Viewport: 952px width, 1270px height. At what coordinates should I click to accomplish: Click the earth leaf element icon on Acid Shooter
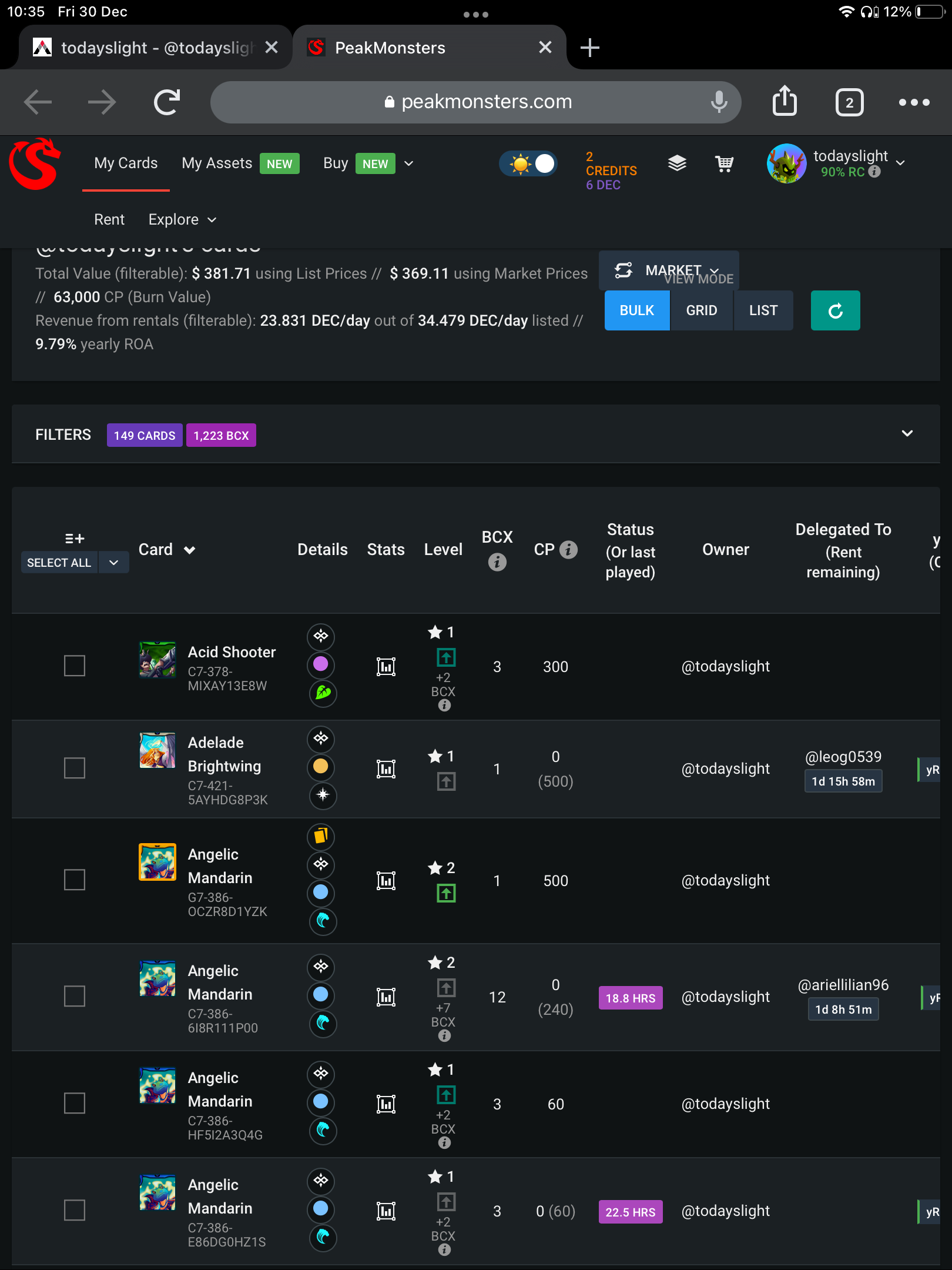(323, 693)
